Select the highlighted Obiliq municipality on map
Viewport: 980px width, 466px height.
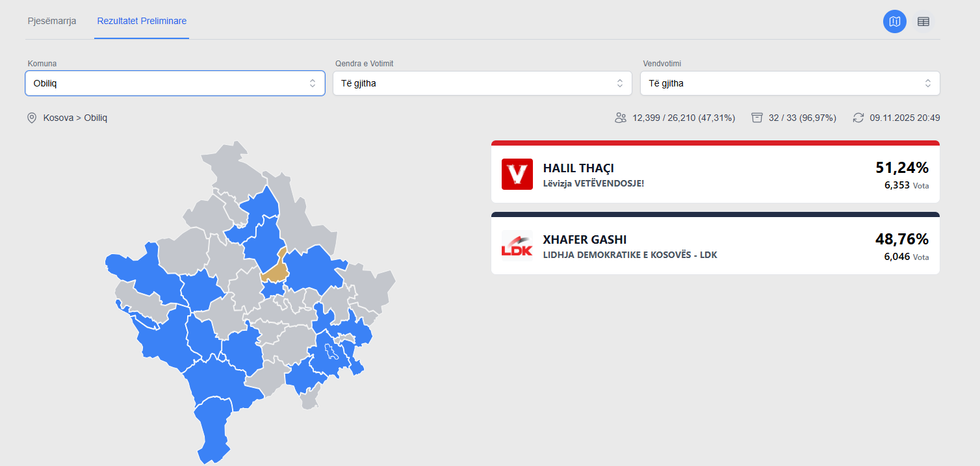coord(275,270)
